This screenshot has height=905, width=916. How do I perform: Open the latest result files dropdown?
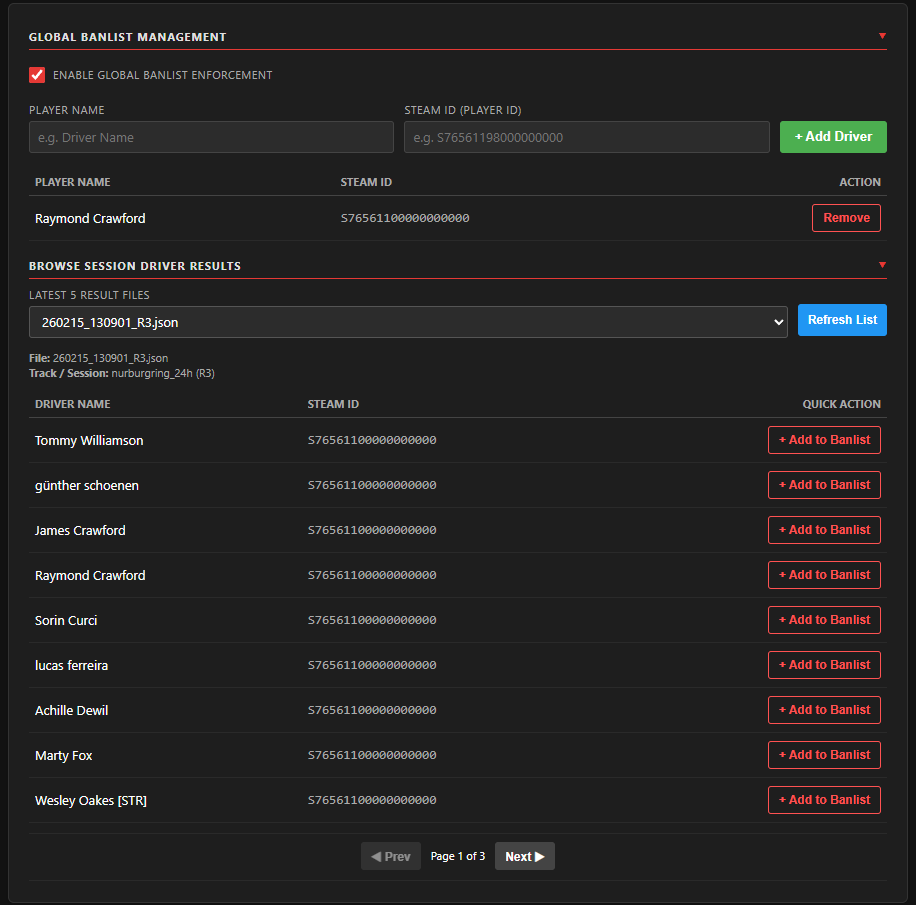[408, 322]
